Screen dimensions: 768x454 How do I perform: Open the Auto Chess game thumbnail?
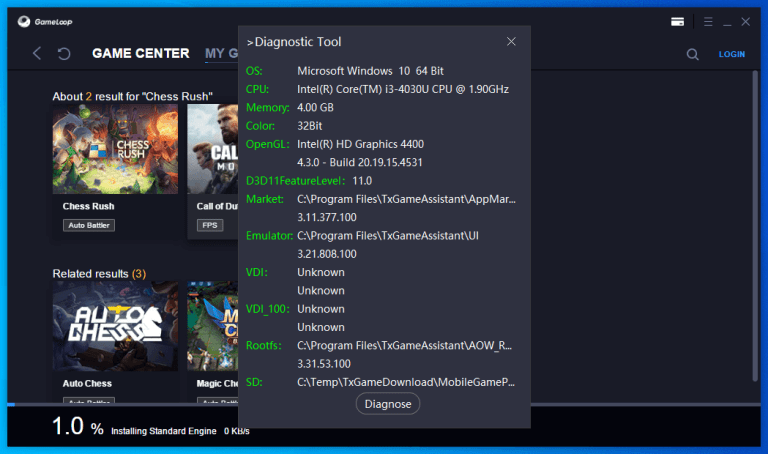pos(115,326)
